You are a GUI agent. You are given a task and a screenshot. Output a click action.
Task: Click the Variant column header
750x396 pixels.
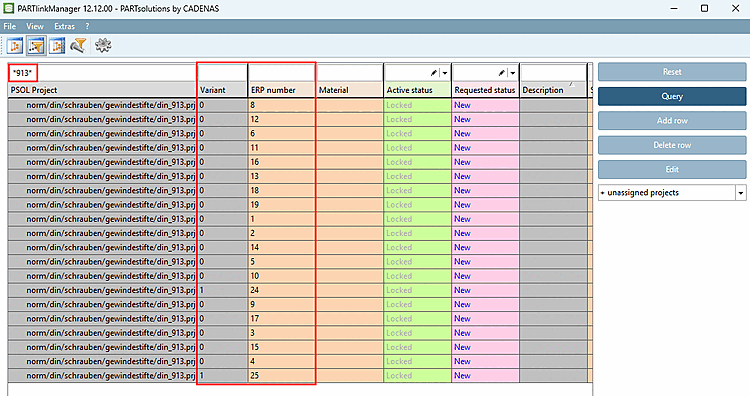(x=222, y=90)
